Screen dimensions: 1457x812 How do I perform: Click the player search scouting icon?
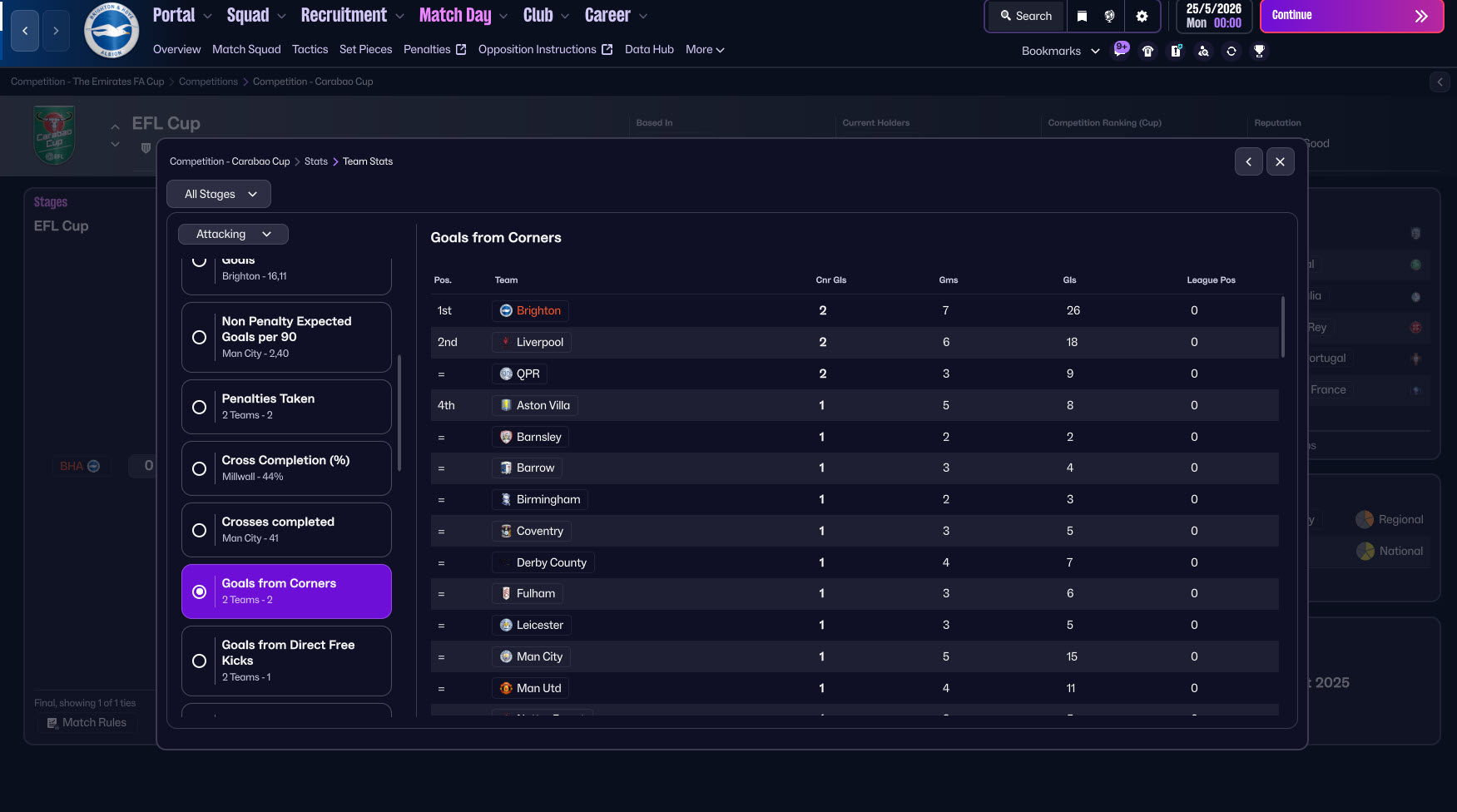point(1203,51)
